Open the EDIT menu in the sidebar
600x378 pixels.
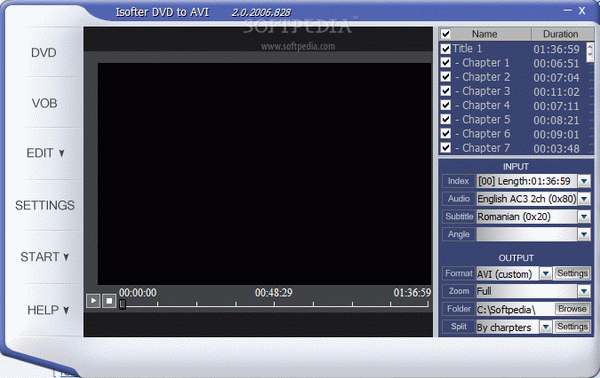tap(45, 153)
